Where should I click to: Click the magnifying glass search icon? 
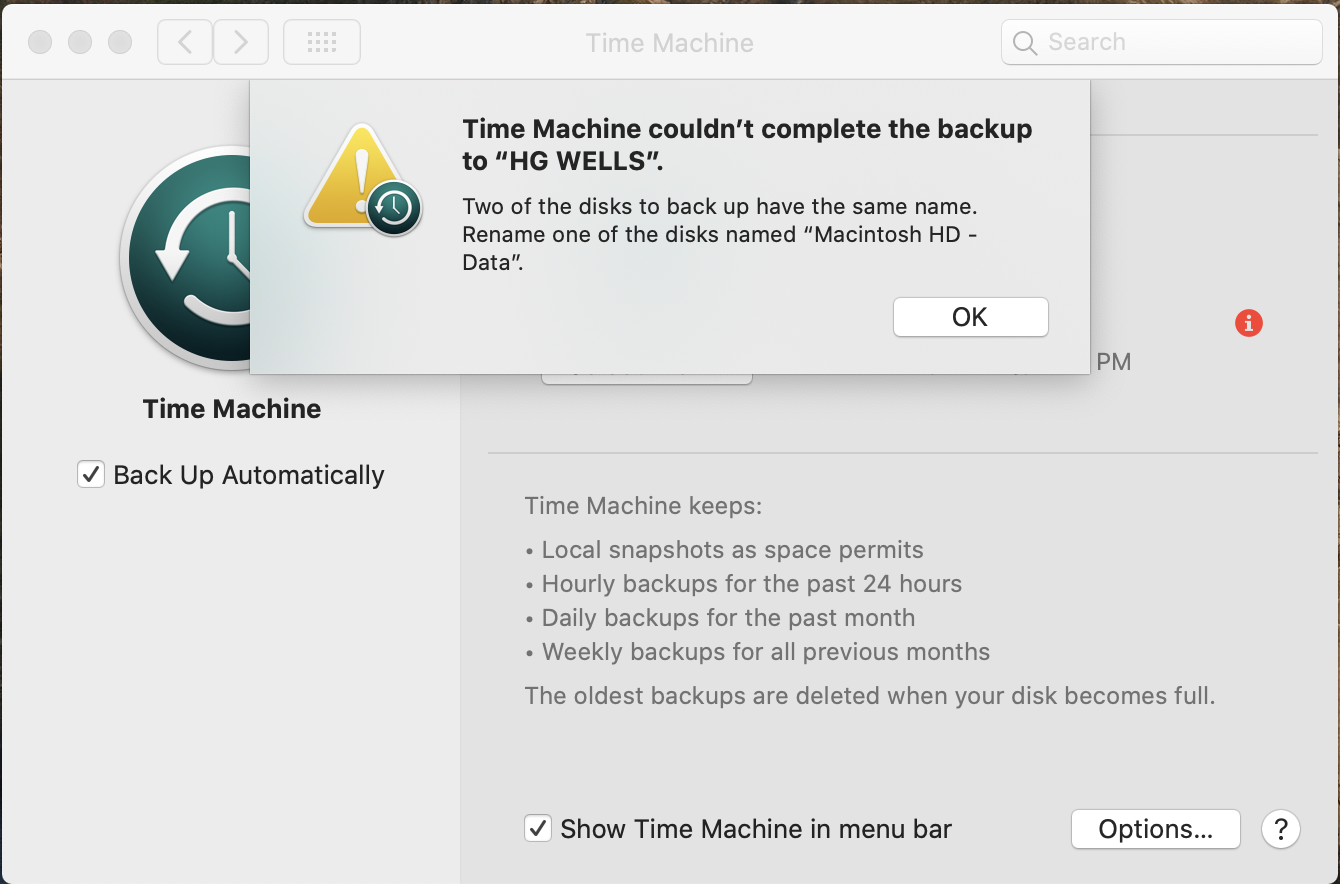coord(1025,43)
